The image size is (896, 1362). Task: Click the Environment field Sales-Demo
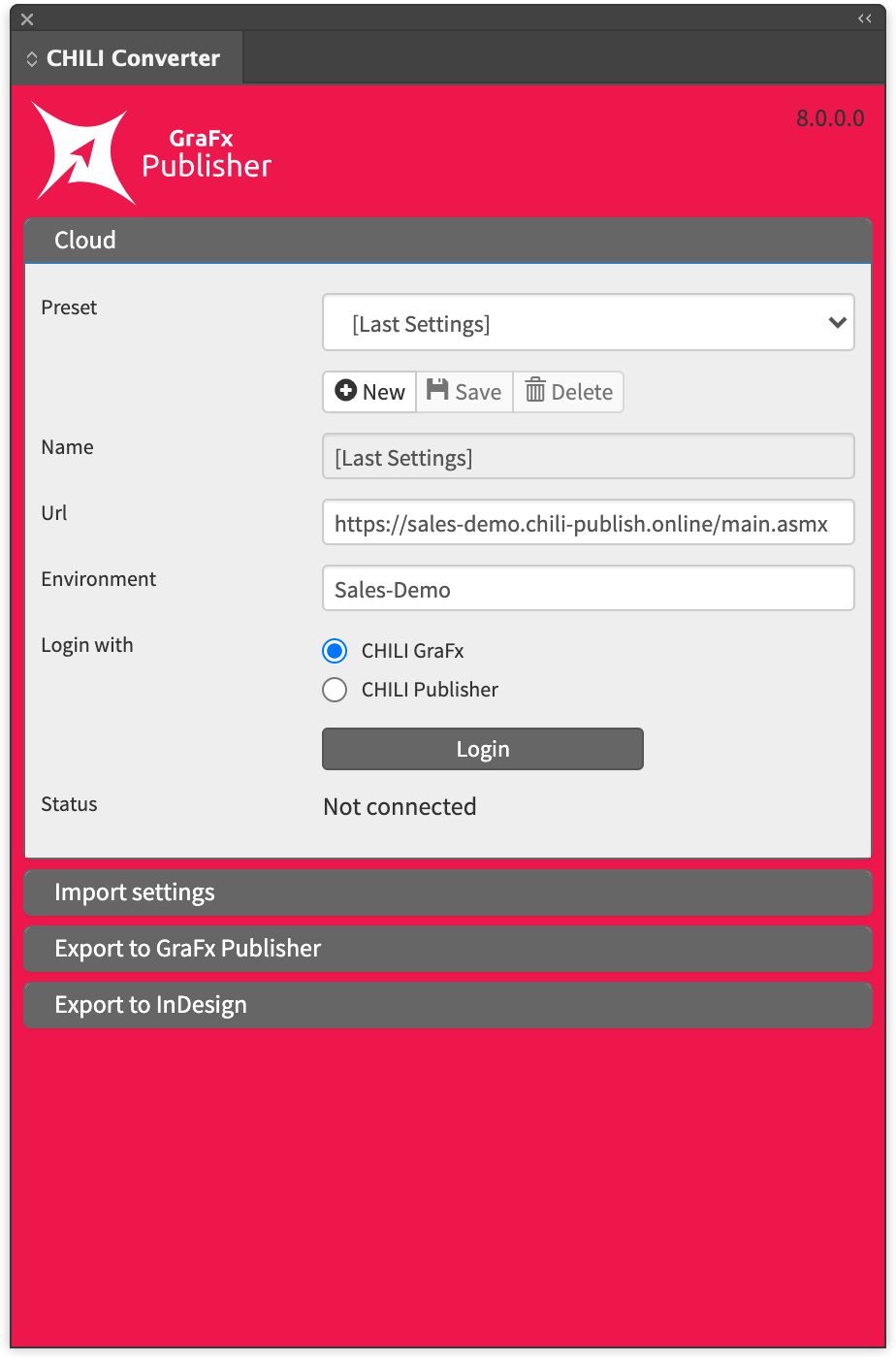pos(589,589)
